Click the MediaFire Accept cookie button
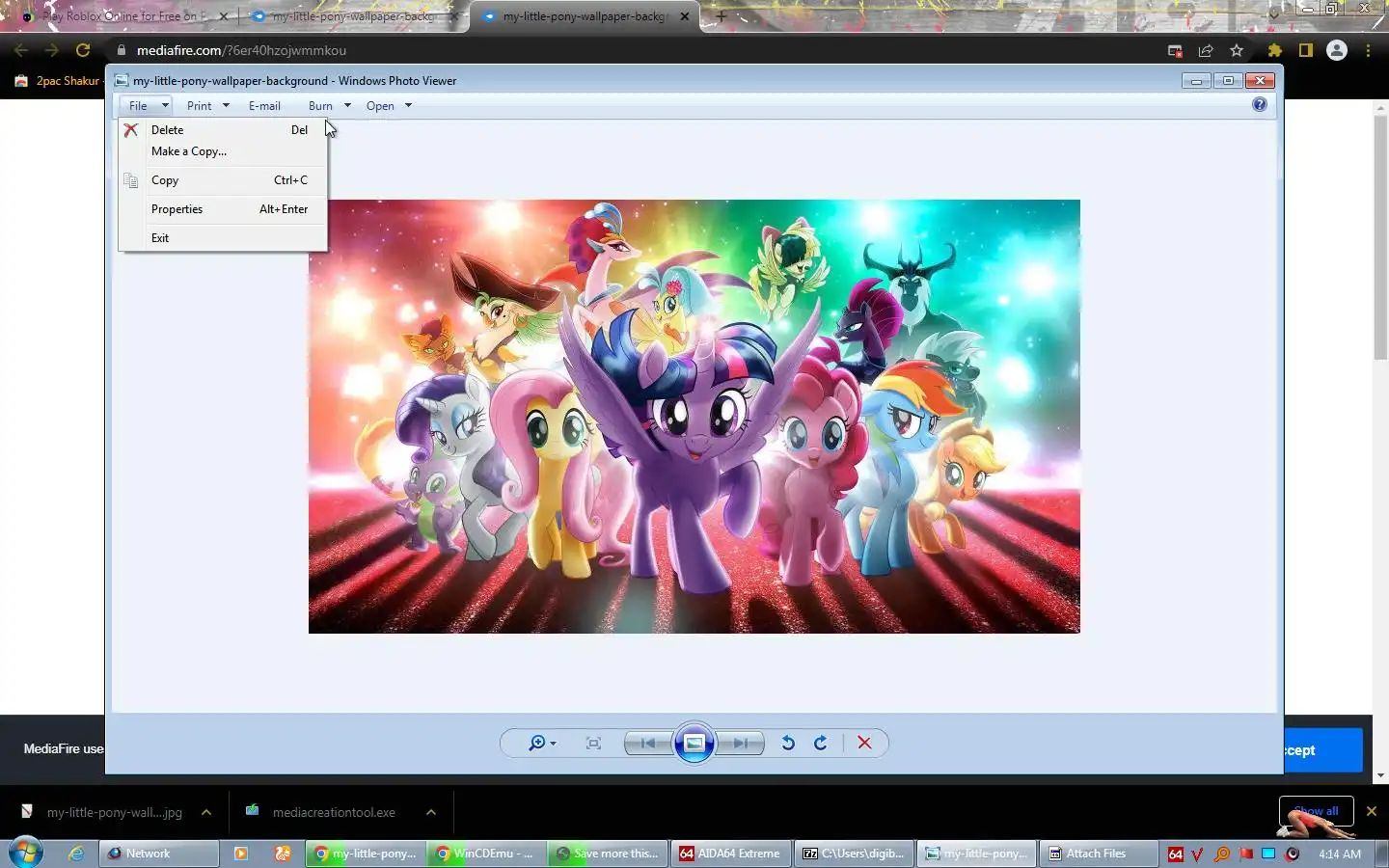This screenshot has height=868, width=1389. (1322, 749)
